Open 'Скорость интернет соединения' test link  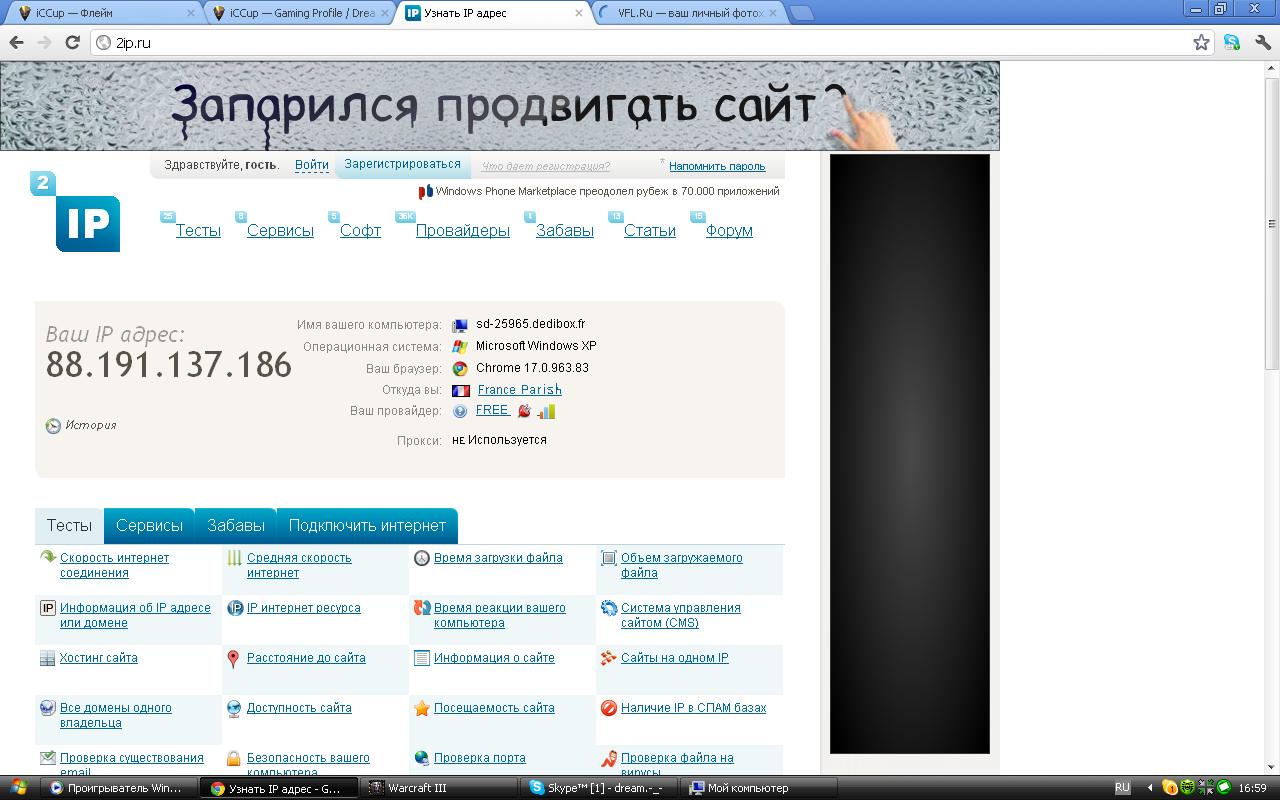click(x=114, y=566)
